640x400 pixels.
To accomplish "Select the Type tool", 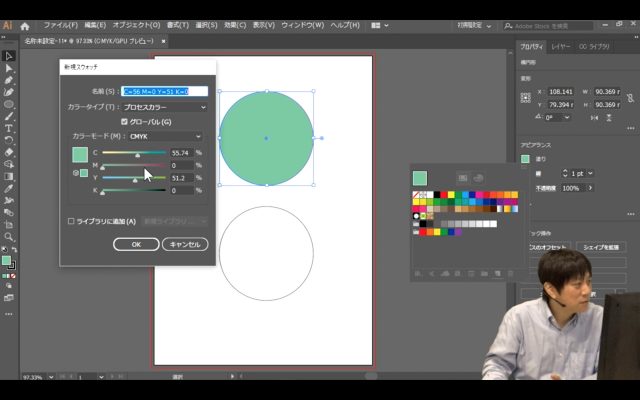I will tap(8, 128).
